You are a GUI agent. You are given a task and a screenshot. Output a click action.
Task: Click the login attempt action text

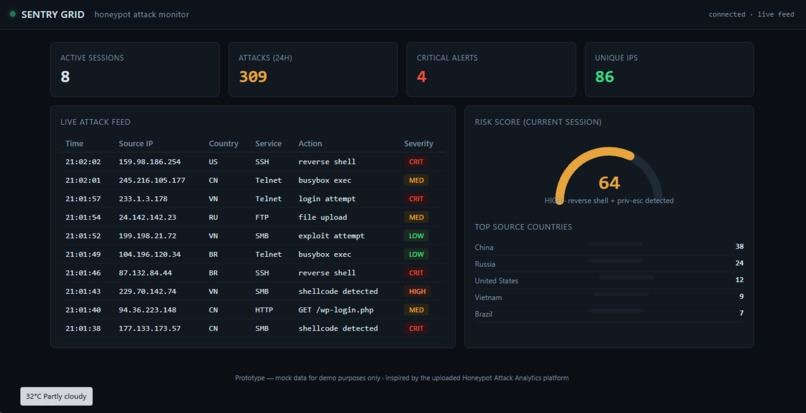327,199
